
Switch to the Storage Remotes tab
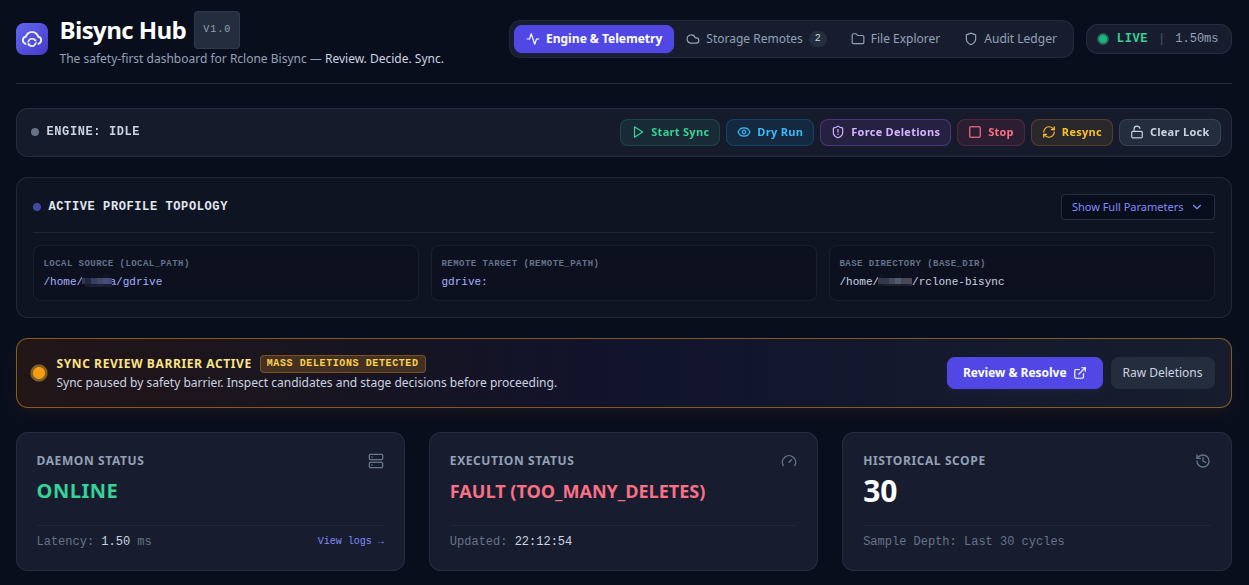pyautogui.click(x=756, y=39)
